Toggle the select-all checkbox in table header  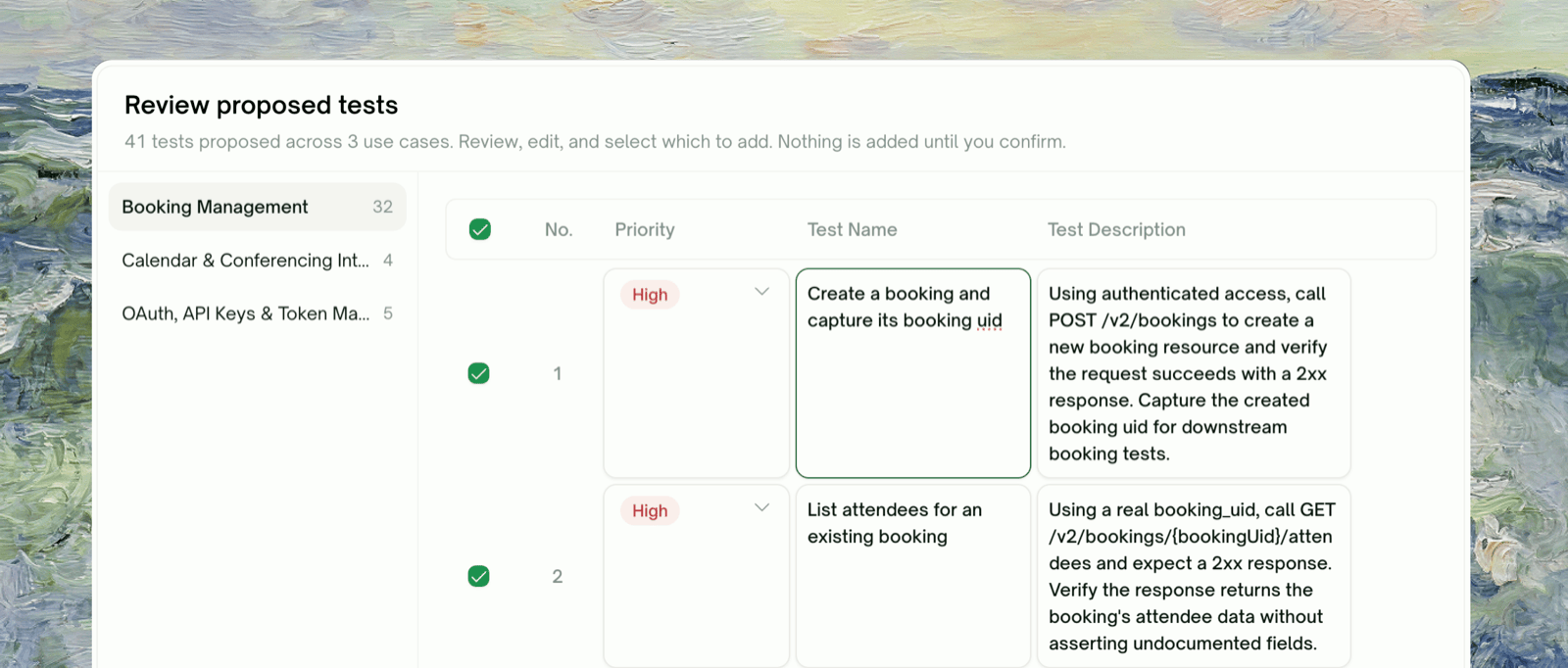click(x=480, y=229)
